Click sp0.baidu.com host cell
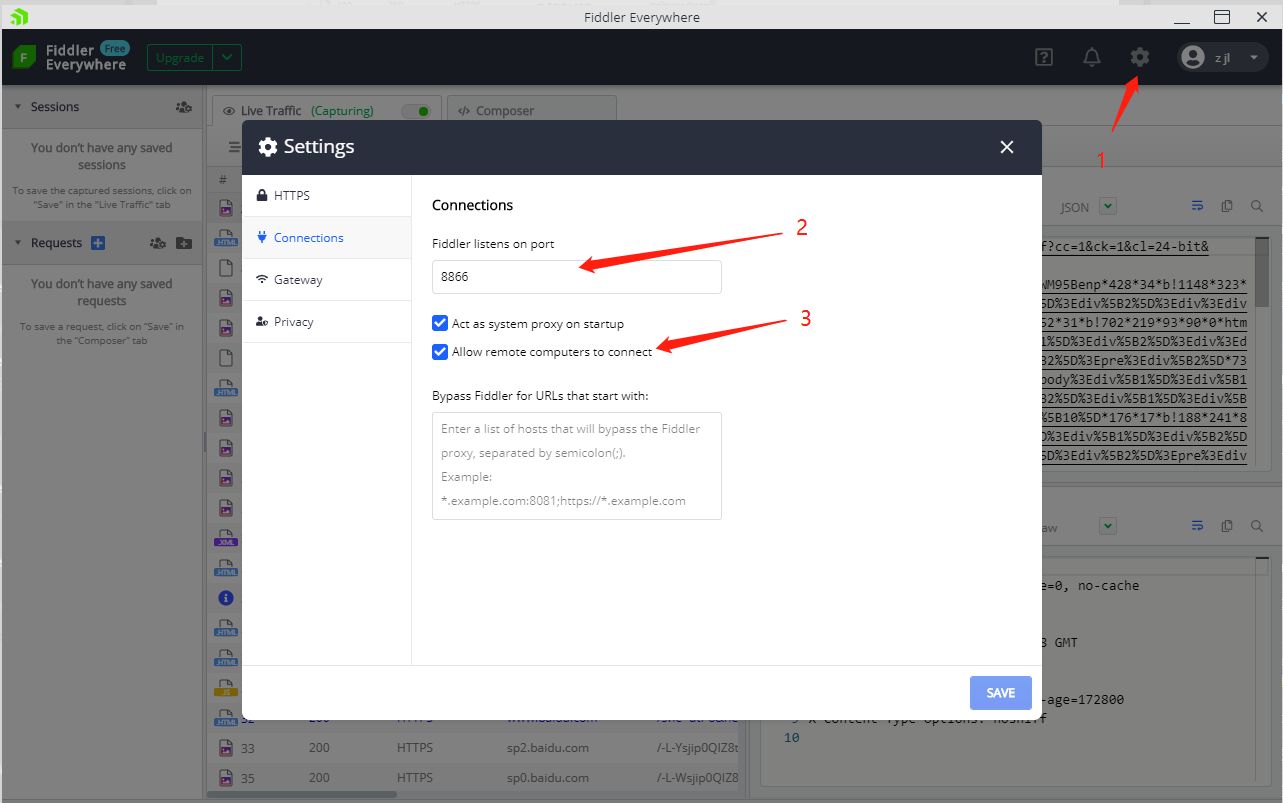 (548, 778)
